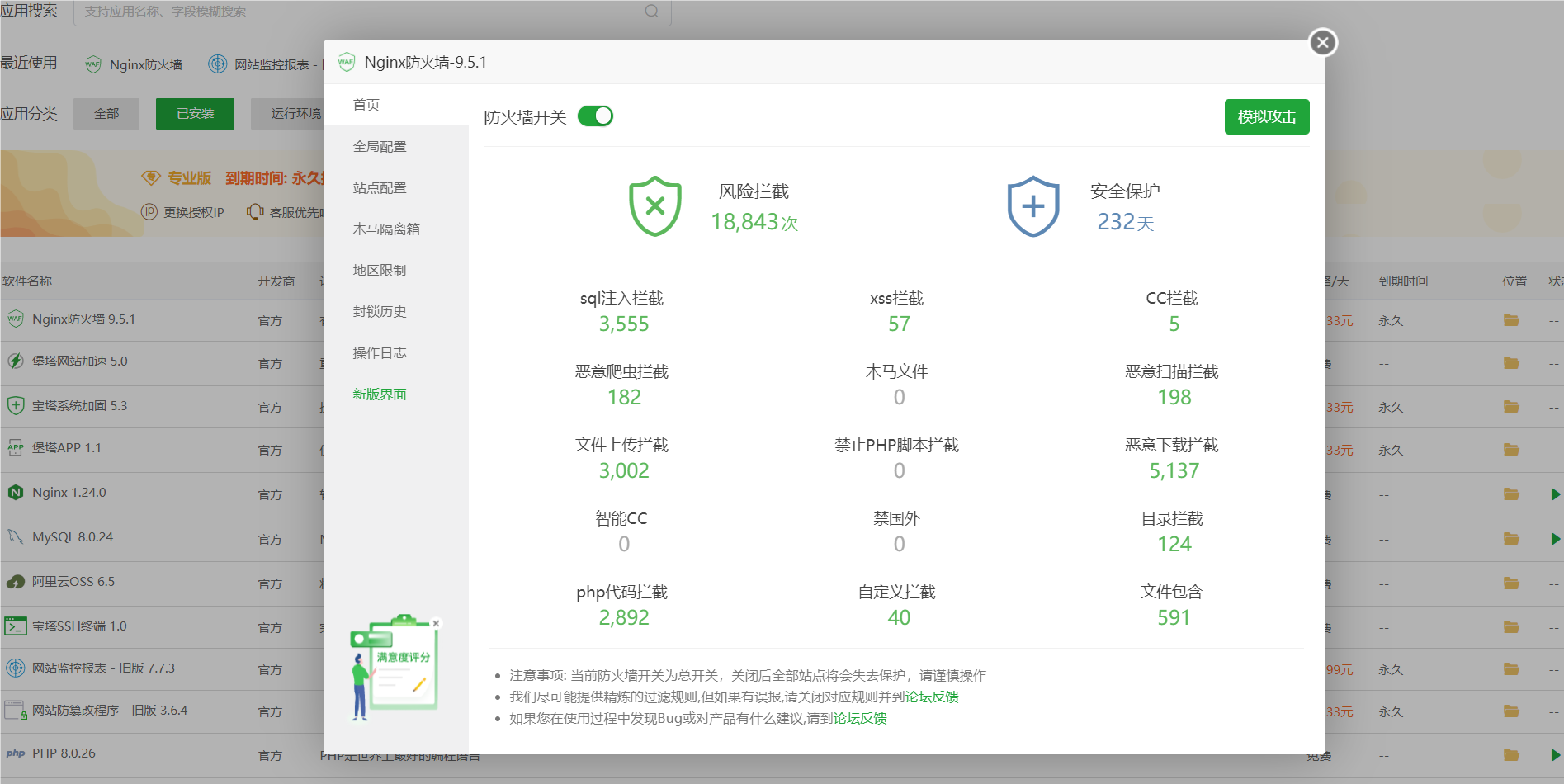Click the Nginx 1.24.0 logo icon
1564x784 pixels.
[16, 493]
